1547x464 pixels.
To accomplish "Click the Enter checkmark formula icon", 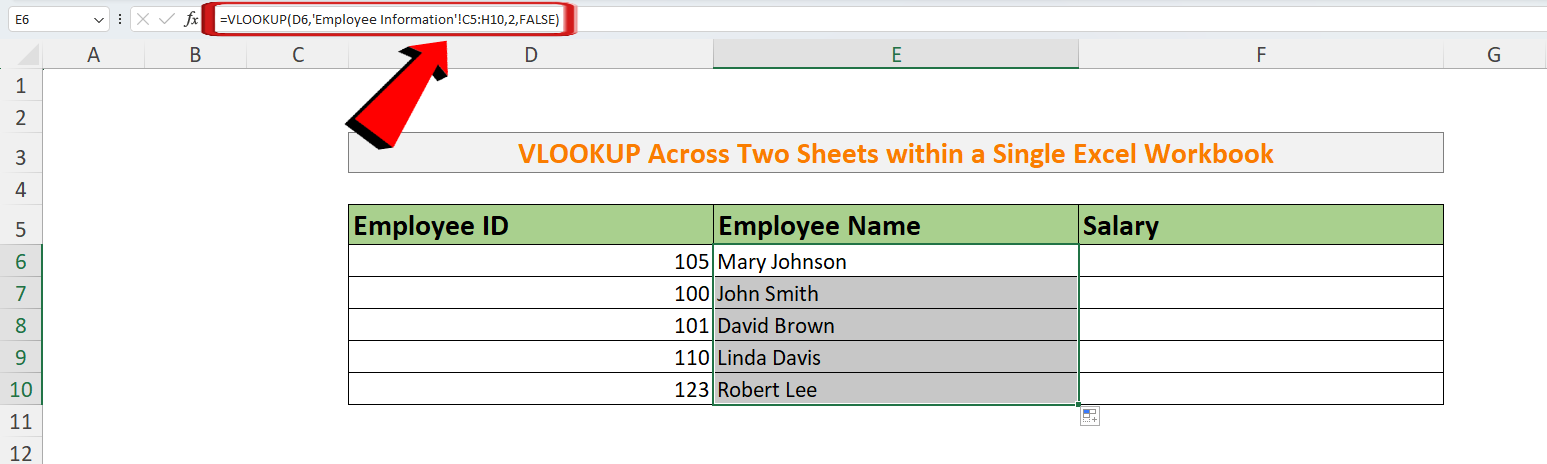I will [x=167, y=19].
